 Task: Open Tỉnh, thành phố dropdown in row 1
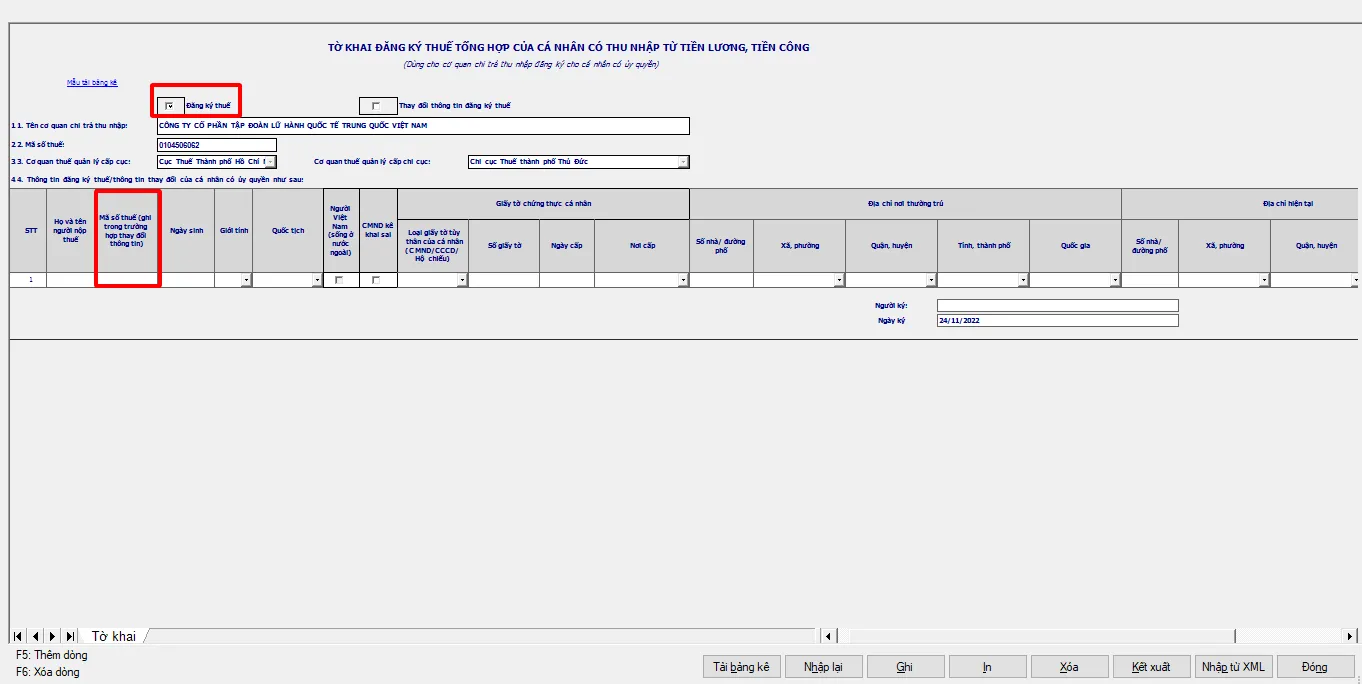(1024, 281)
